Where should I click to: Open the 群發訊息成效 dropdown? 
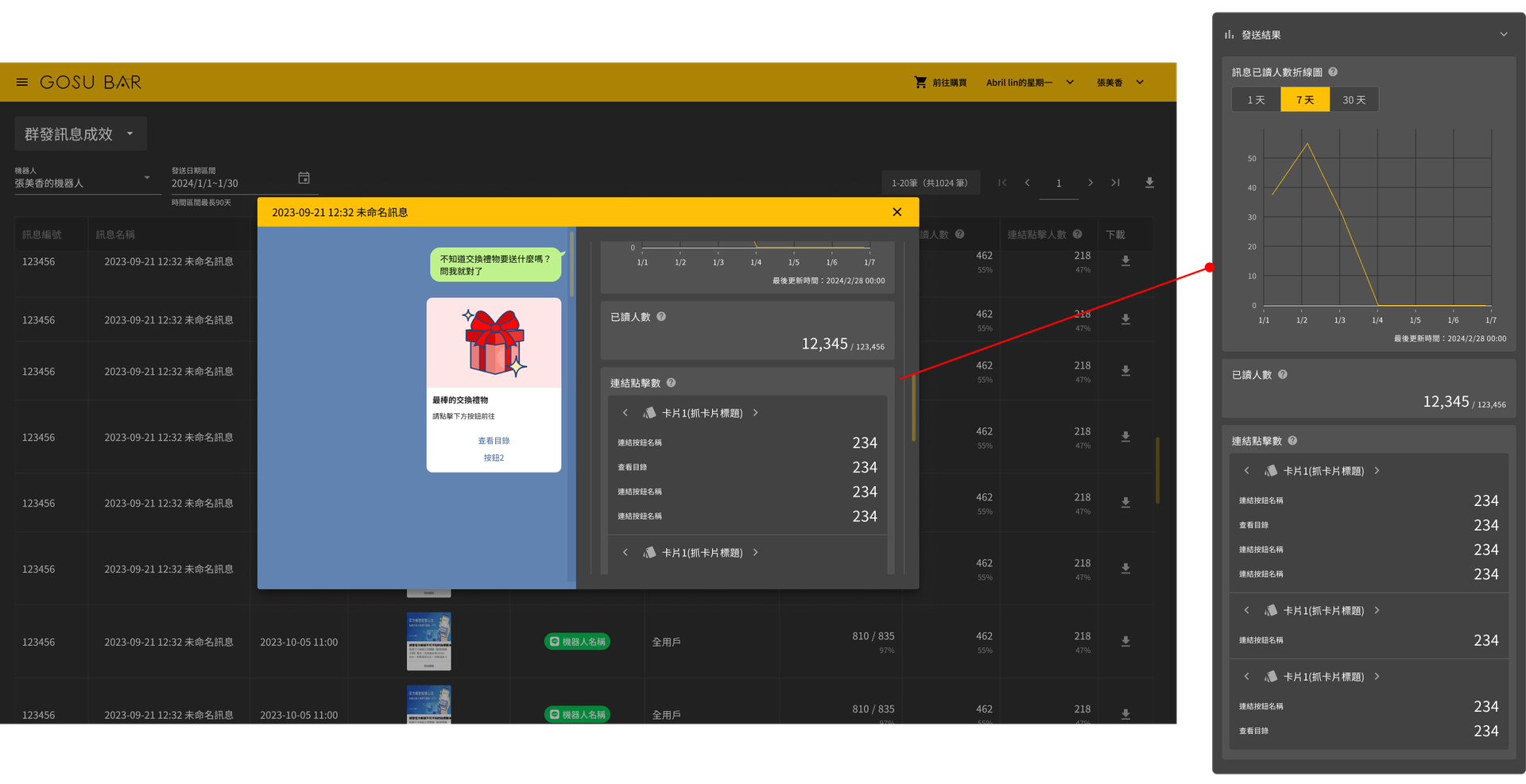tap(81, 133)
